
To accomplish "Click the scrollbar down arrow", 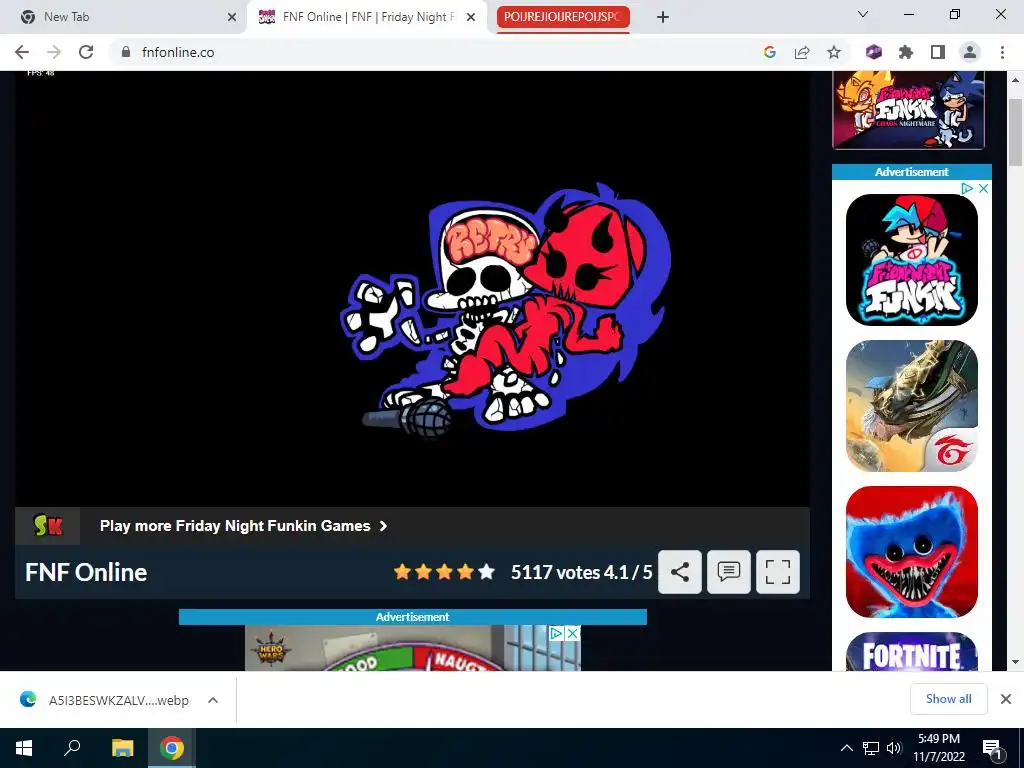I will point(1015,662).
